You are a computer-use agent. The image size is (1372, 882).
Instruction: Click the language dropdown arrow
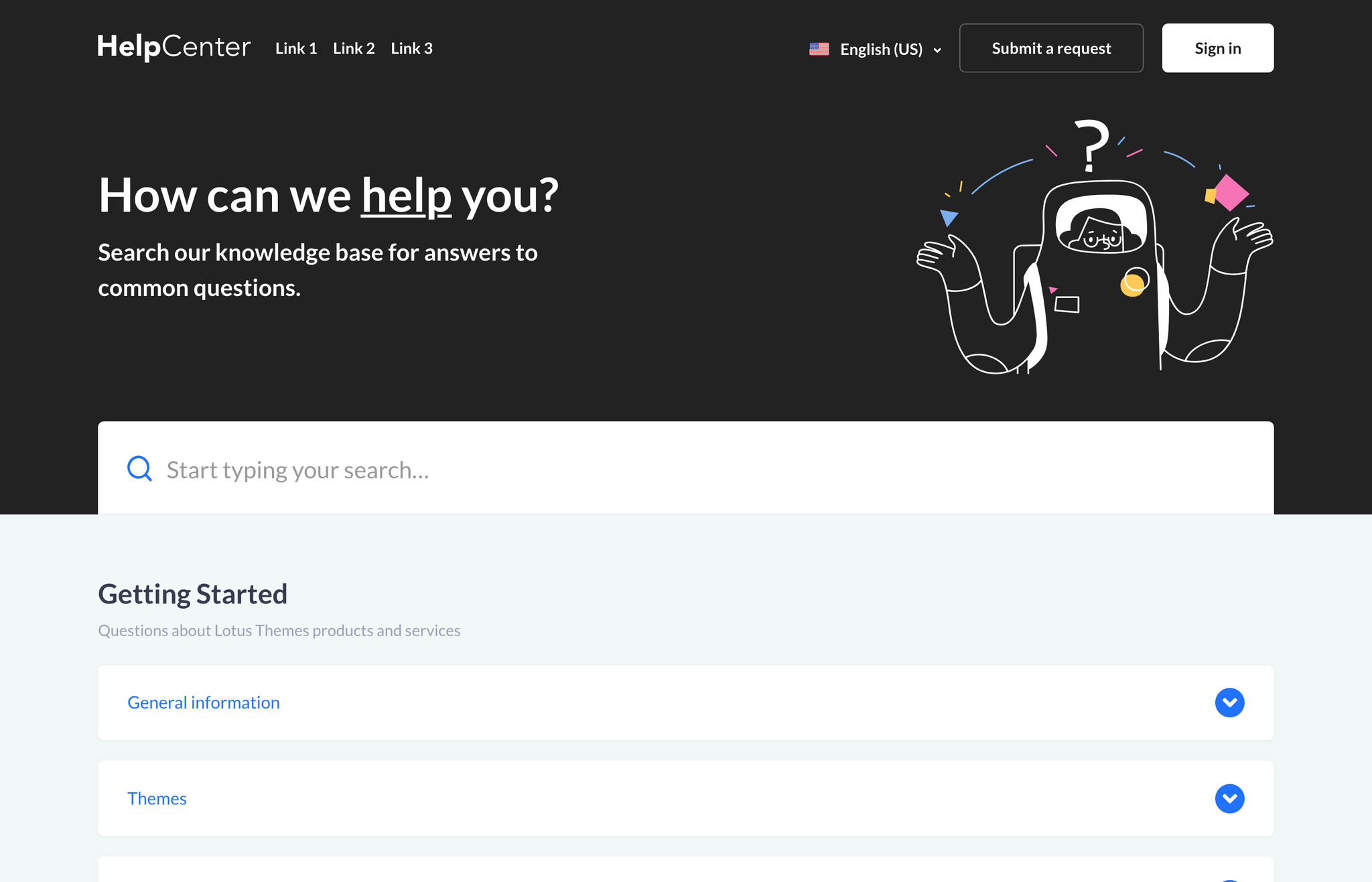click(937, 50)
